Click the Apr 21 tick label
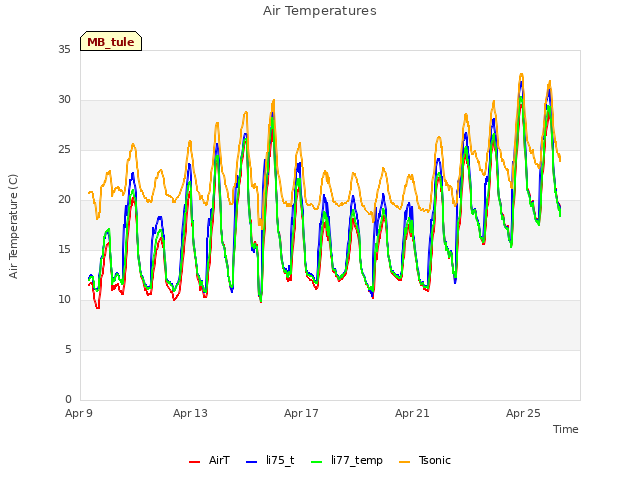640x480 pixels. (412, 413)
